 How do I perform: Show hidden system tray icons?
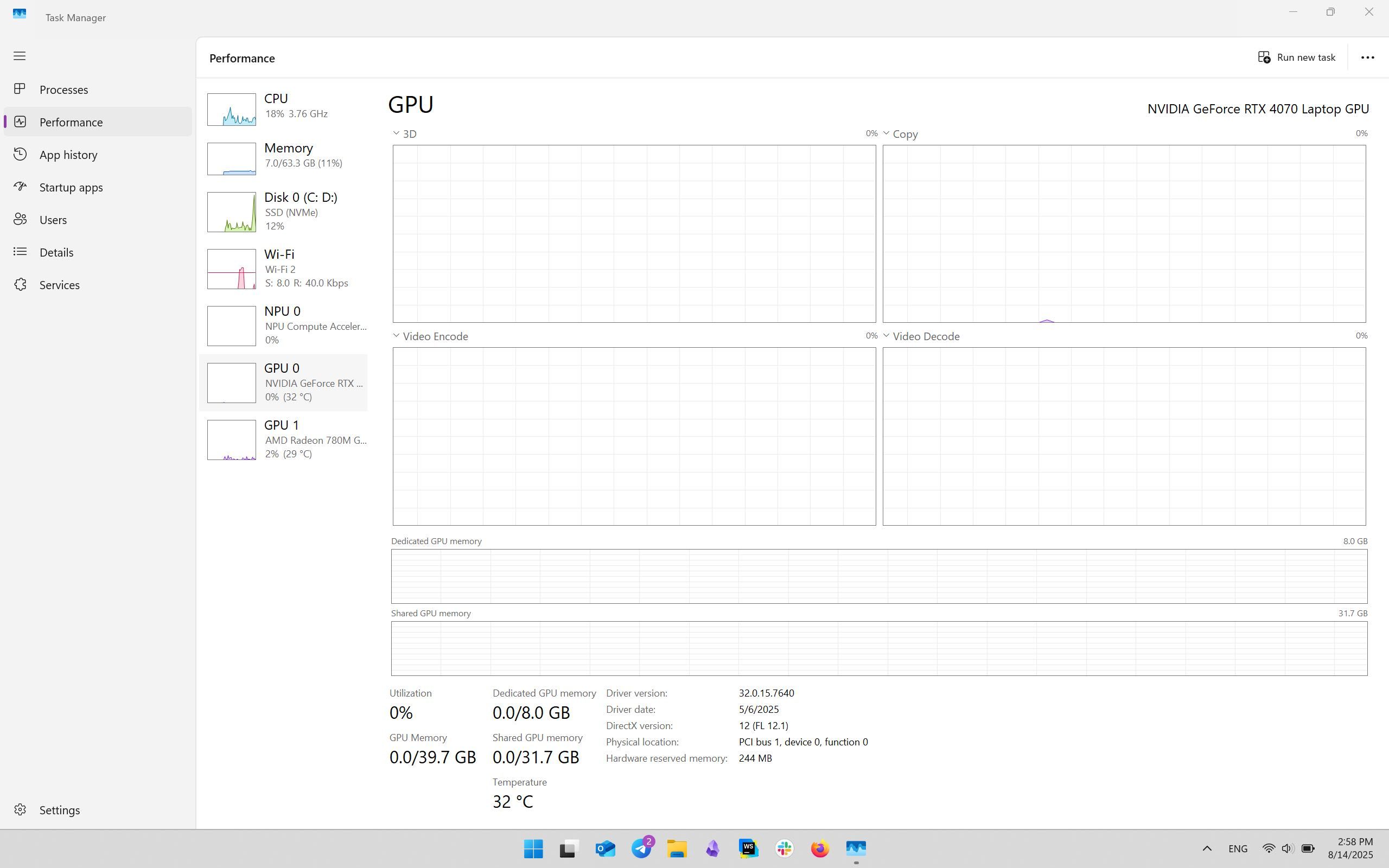(x=1207, y=848)
